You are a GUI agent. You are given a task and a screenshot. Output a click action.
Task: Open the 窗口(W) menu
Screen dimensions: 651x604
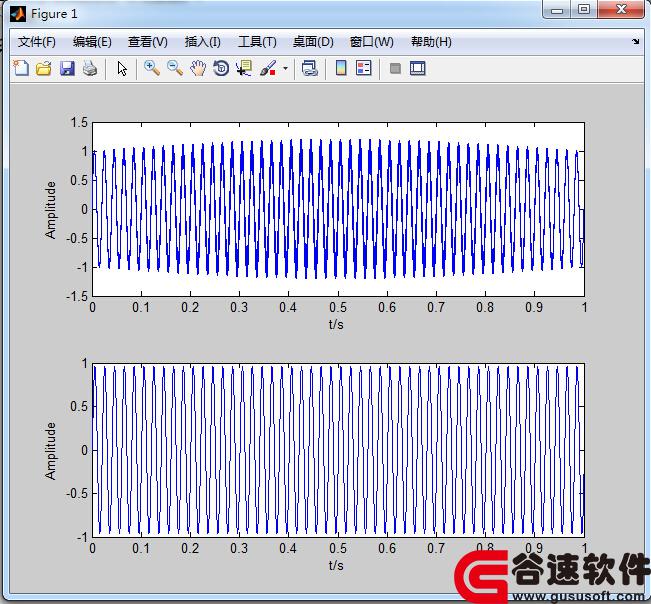click(x=372, y=42)
